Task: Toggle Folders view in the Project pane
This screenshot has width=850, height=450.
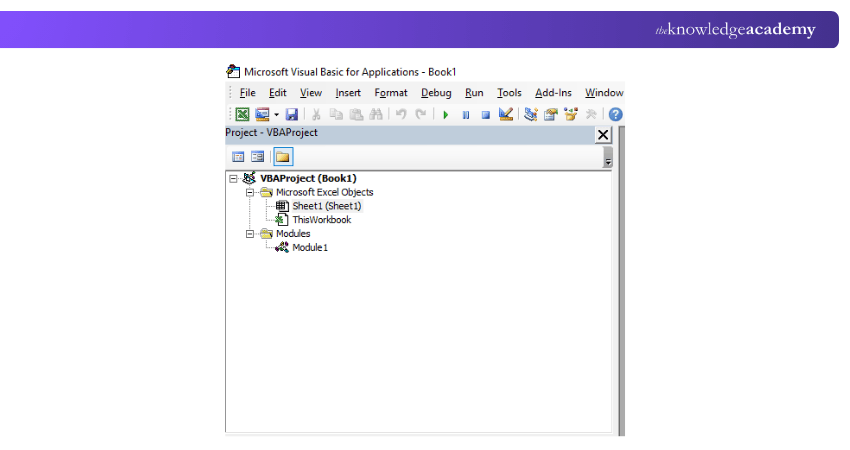Action: (283, 156)
